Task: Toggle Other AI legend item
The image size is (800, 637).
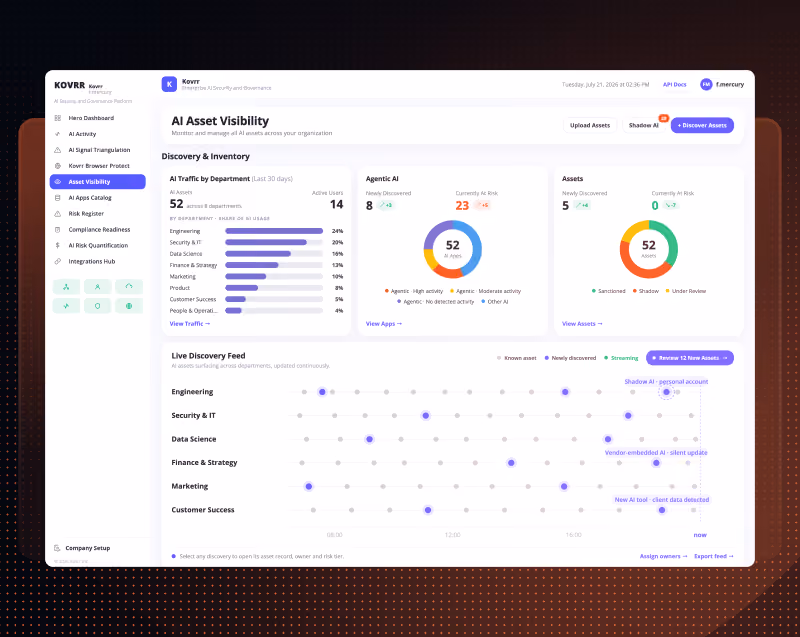Action: pyautogui.click(x=495, y=302)
